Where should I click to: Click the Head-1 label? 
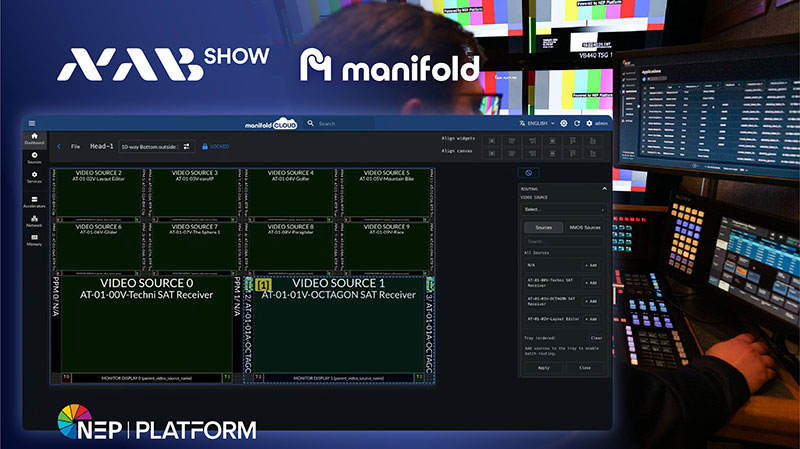(x=102, y=146)
